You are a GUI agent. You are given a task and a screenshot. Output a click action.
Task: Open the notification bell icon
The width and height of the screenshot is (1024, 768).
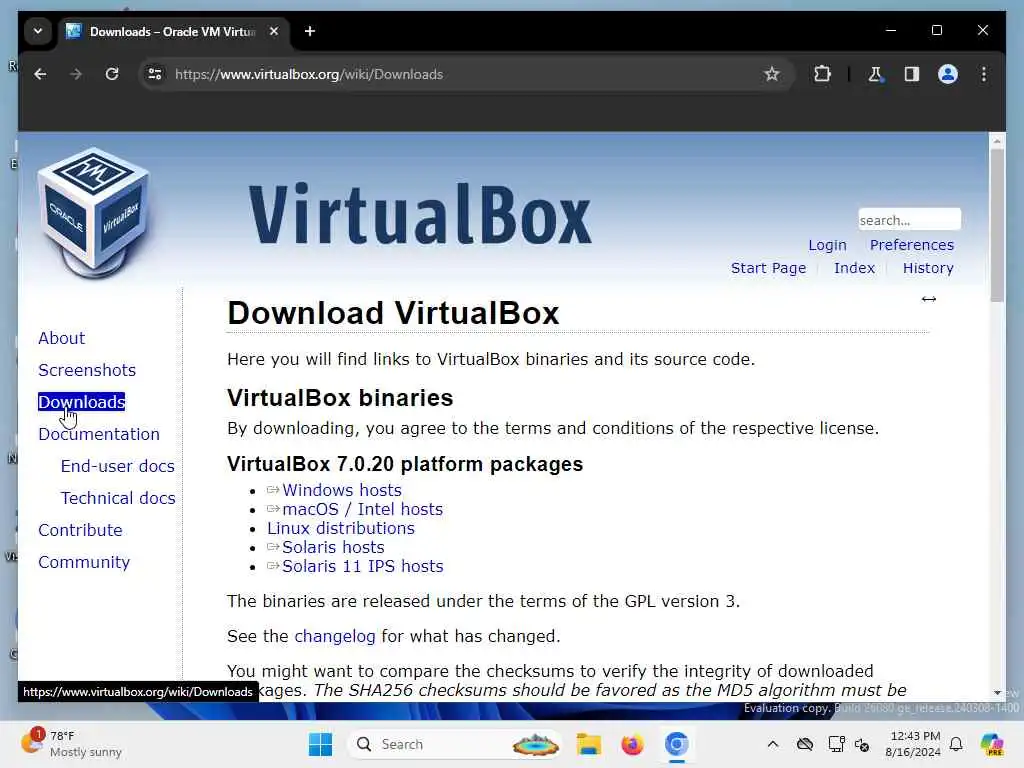[x=956, y=744]
